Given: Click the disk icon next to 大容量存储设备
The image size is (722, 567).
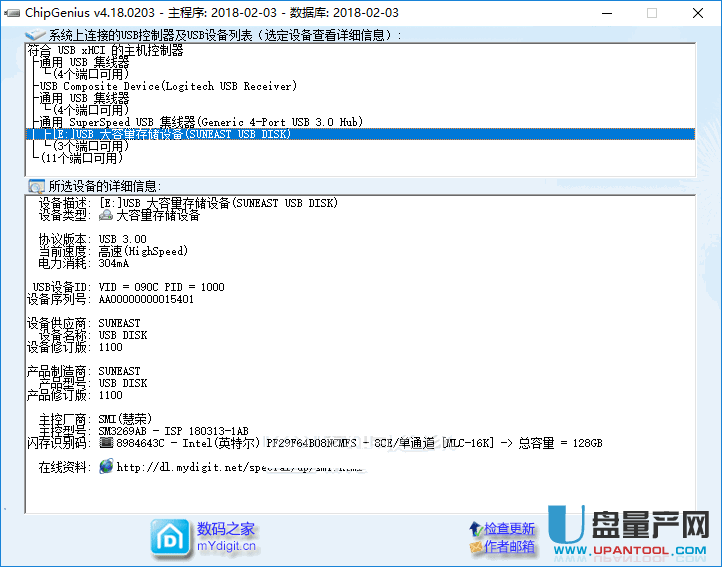Looking at the screenshot, I should point(106,215).
